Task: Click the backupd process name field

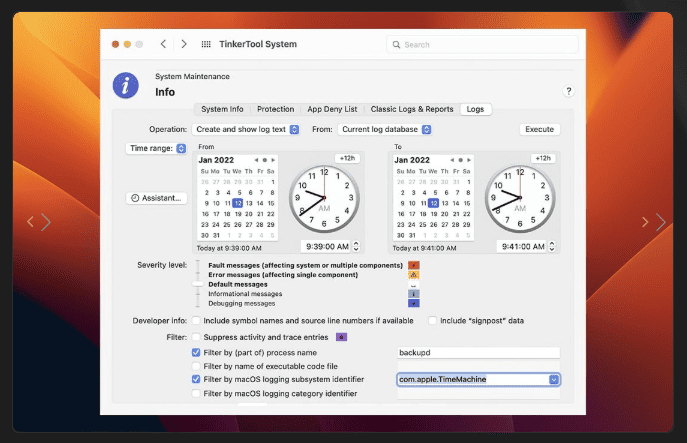Action: 478,353
